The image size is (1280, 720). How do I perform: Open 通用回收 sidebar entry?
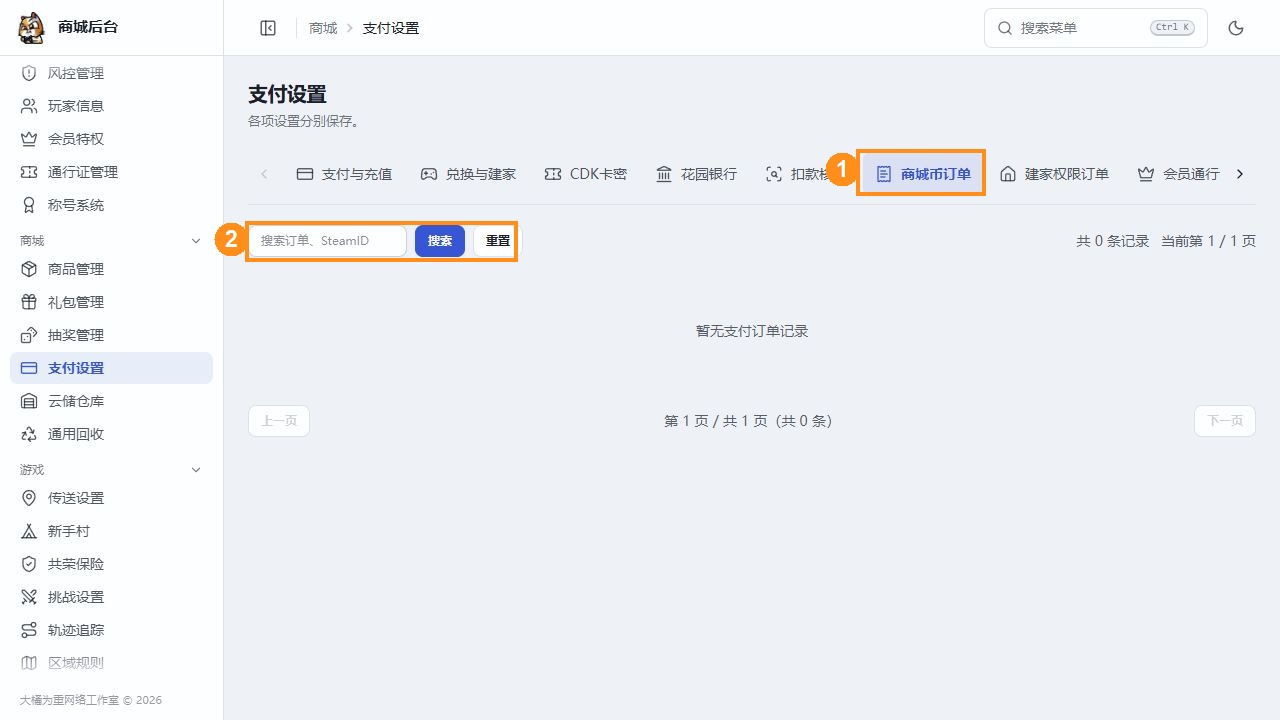pyautogui.click(x=111, y=434)
